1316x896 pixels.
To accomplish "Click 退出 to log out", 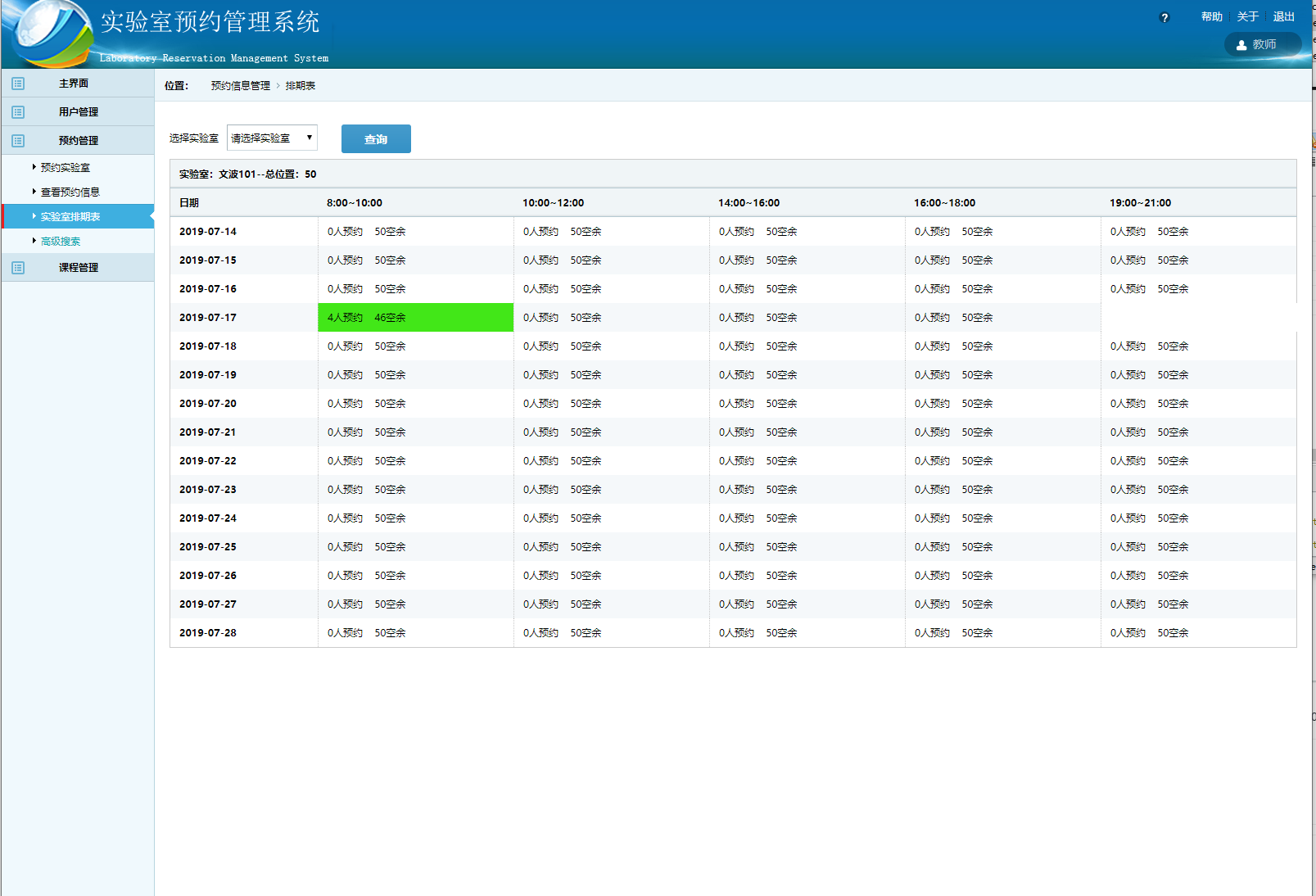I will tap(1283, 17).
